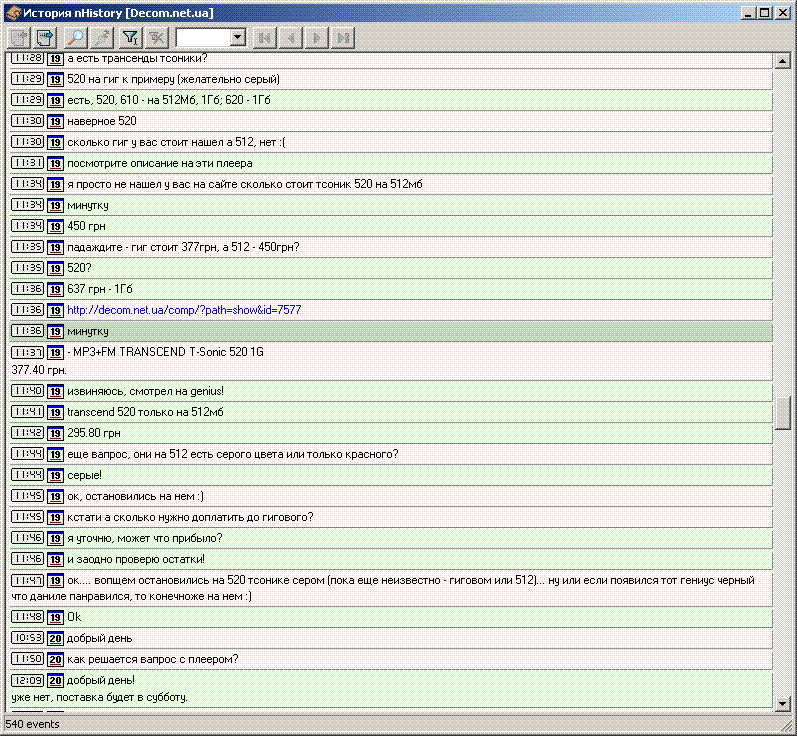
Task: Click the scroll up arrow of scrollbar
Action: (783, 62)
